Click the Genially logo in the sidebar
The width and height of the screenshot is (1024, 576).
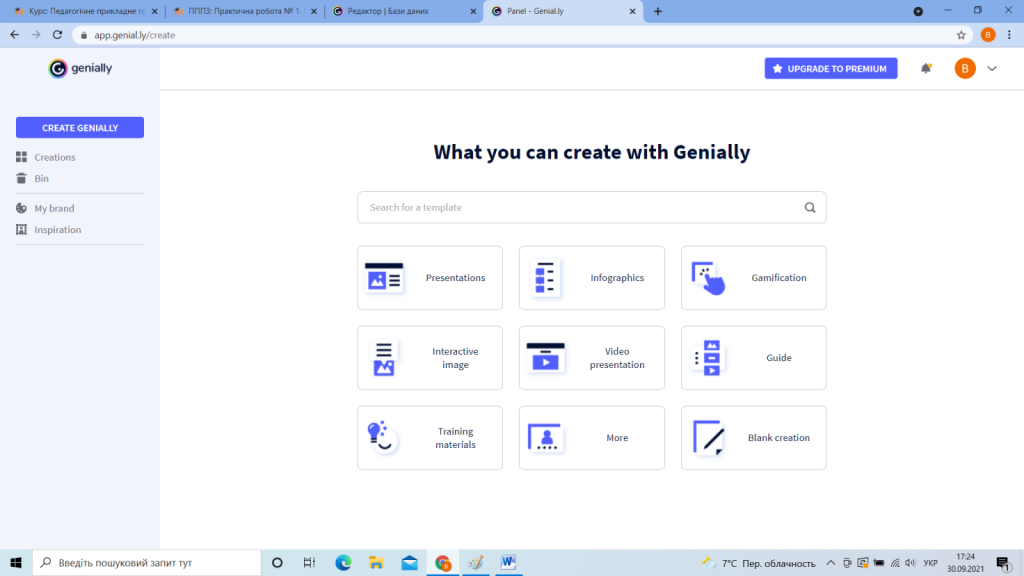click(80, 68)
